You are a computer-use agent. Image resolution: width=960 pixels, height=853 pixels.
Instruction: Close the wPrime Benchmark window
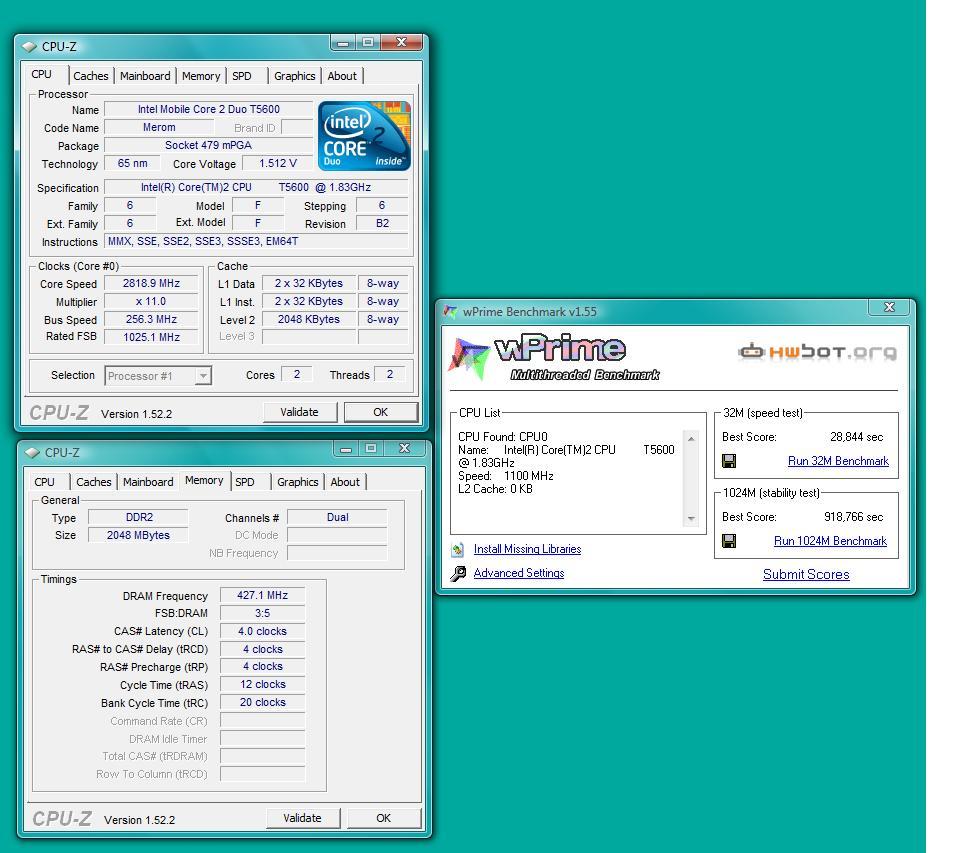tap(890, 307)
